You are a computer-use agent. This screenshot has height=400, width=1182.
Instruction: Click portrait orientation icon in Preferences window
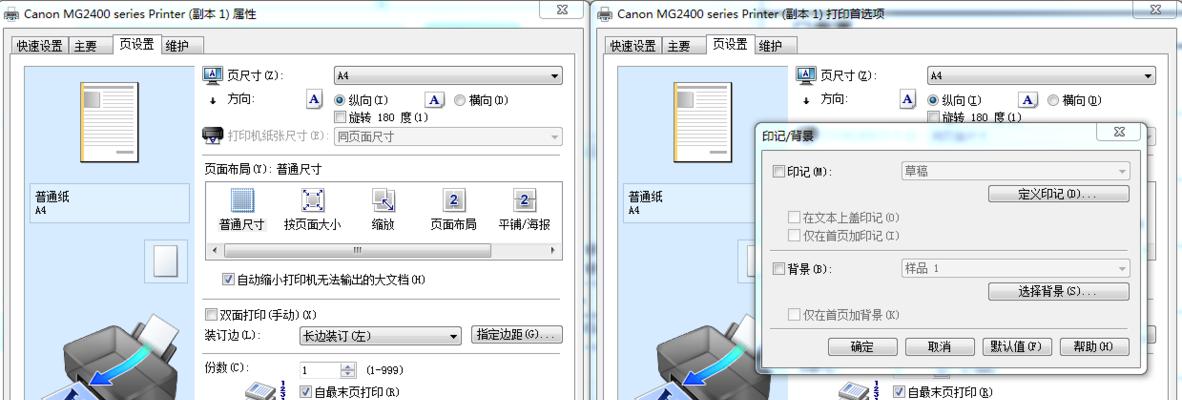908,99
